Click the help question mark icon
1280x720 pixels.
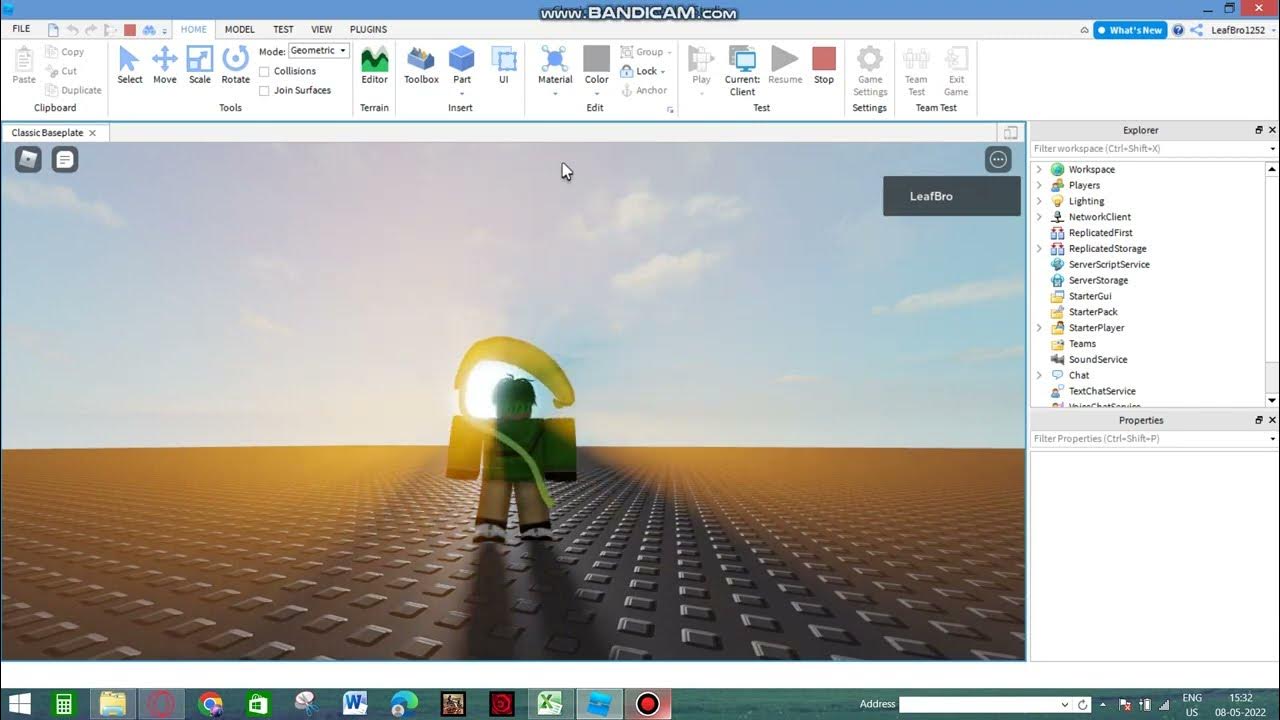[1178, 30]
